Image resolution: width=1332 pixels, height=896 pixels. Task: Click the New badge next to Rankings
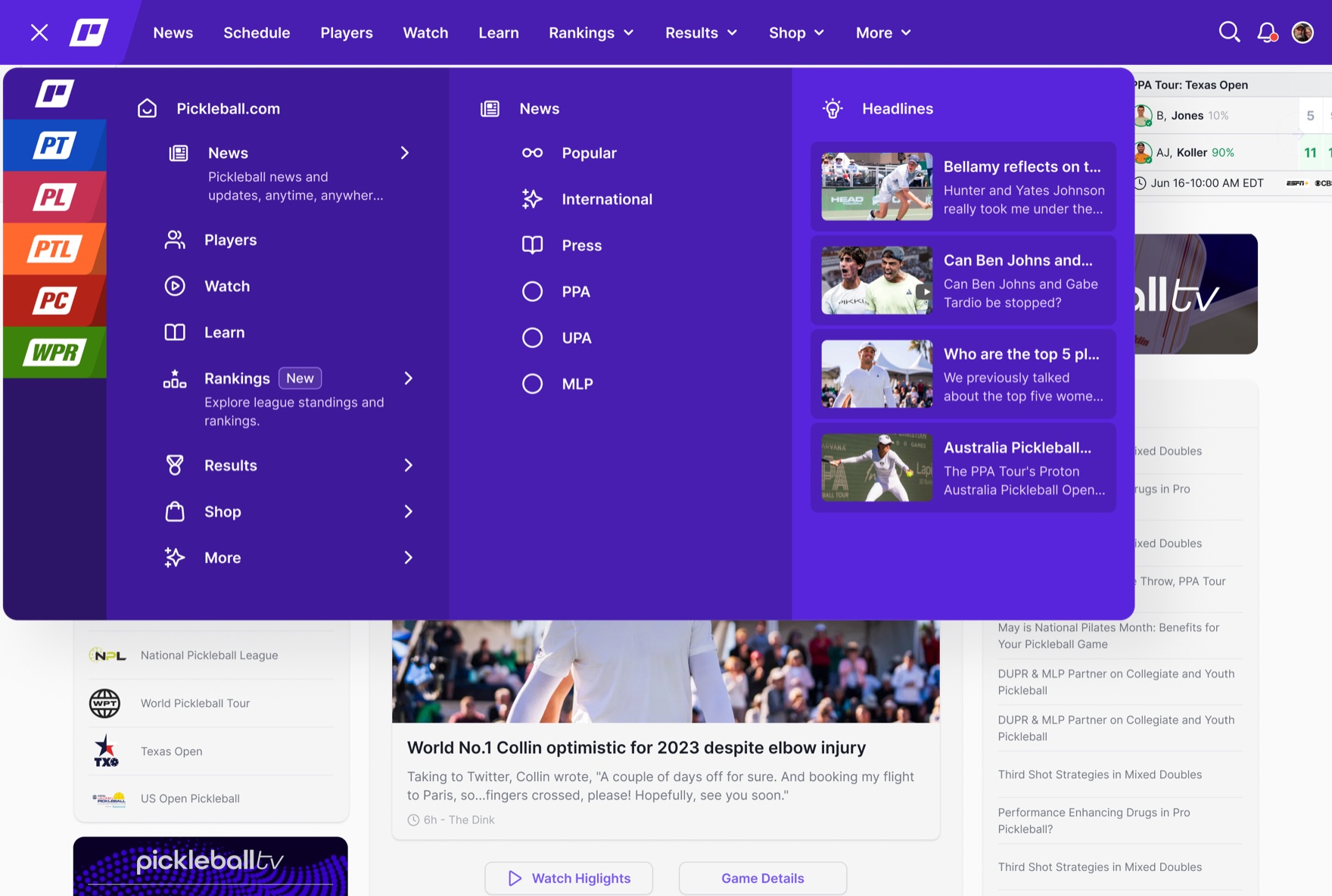(x=300, y=378)
